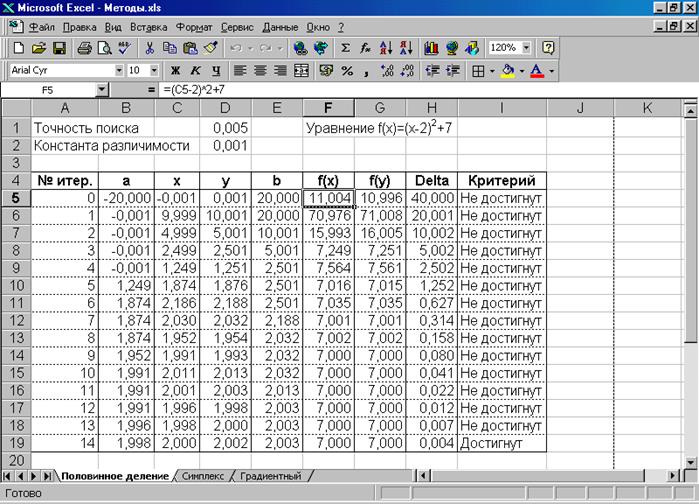Open the Drawing toolbar icon
Image resolution: width=699 pixels, height=504 pixels.
(472, 48)
